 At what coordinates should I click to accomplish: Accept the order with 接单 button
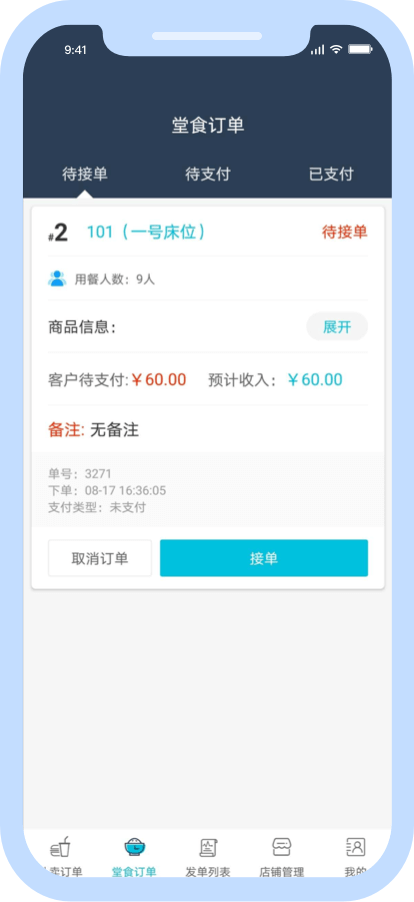tap(264, 558)
